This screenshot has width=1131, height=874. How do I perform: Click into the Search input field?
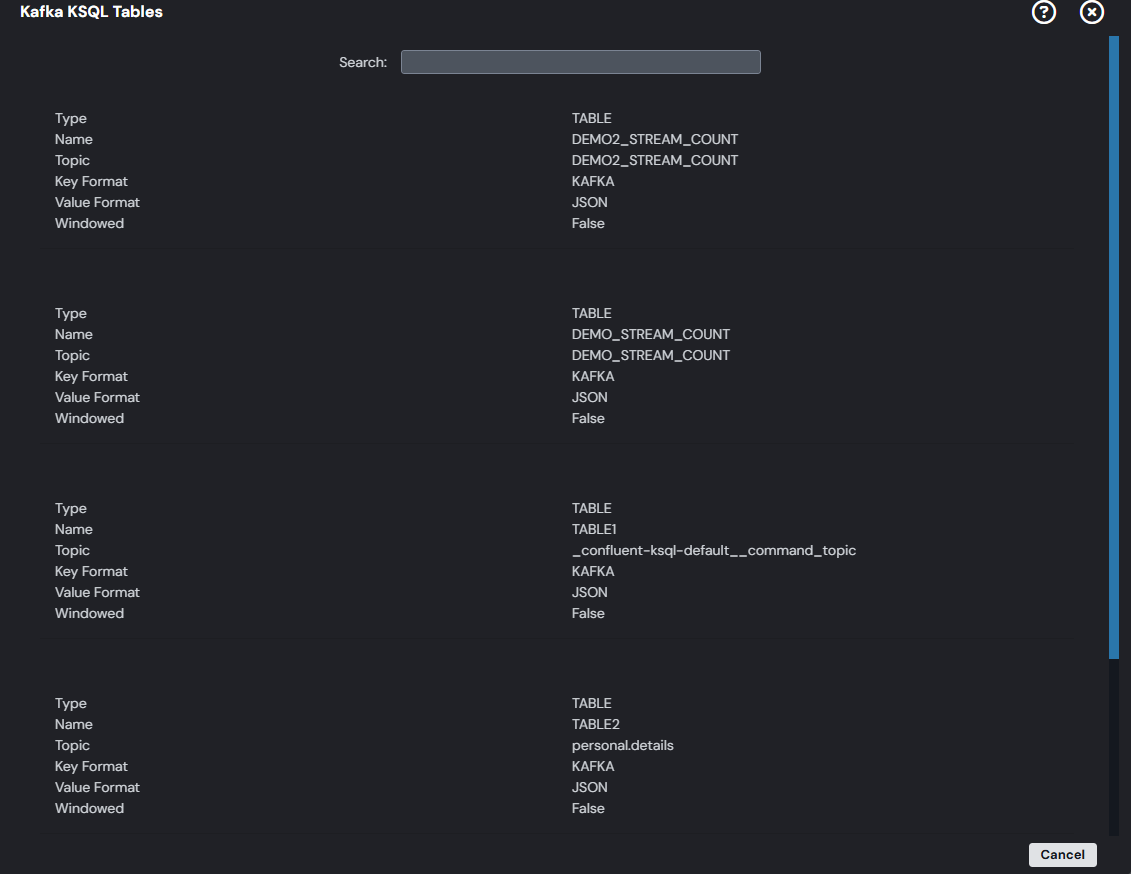tap(580, 62)
